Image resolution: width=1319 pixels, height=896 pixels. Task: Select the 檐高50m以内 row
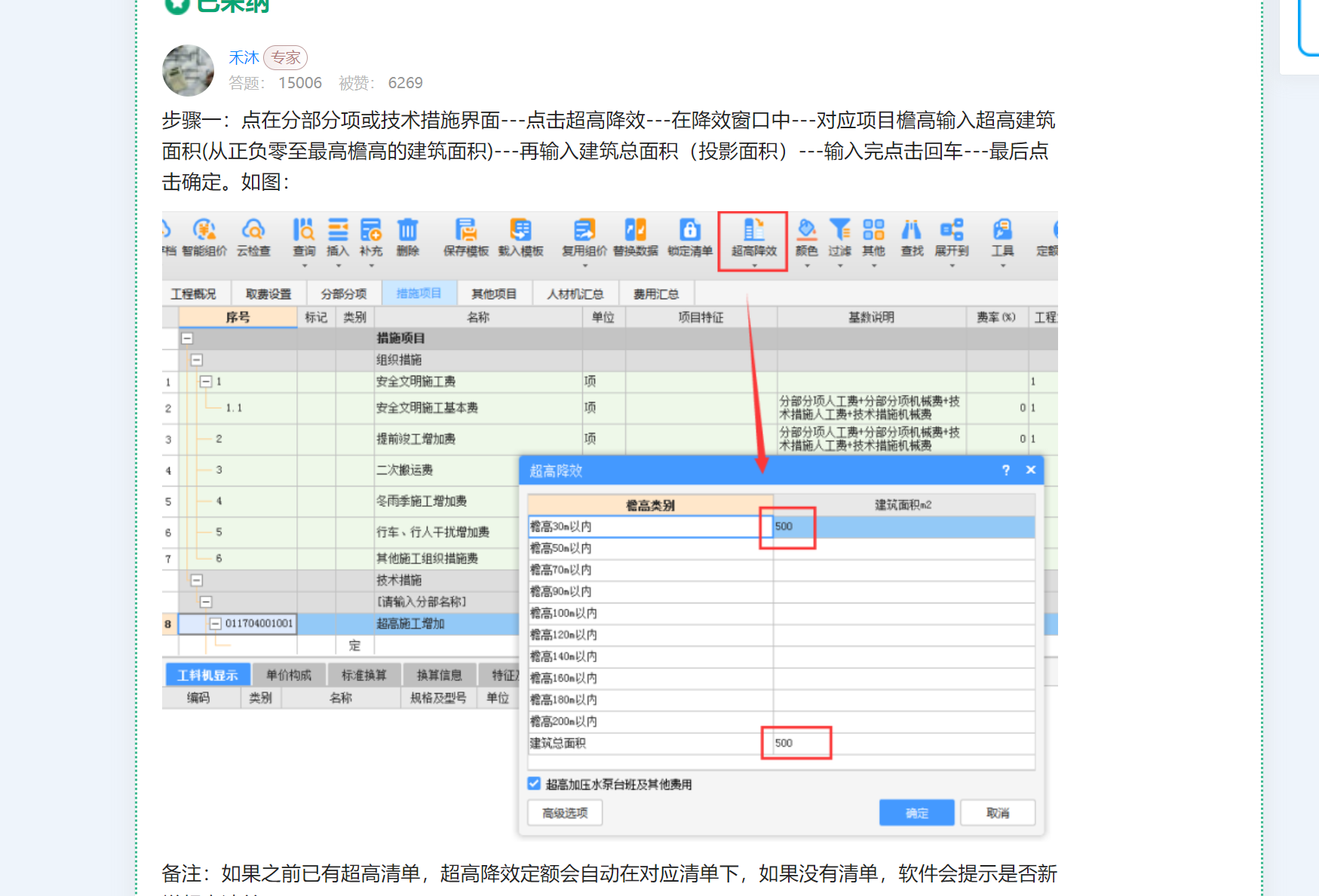coord(781,548)
